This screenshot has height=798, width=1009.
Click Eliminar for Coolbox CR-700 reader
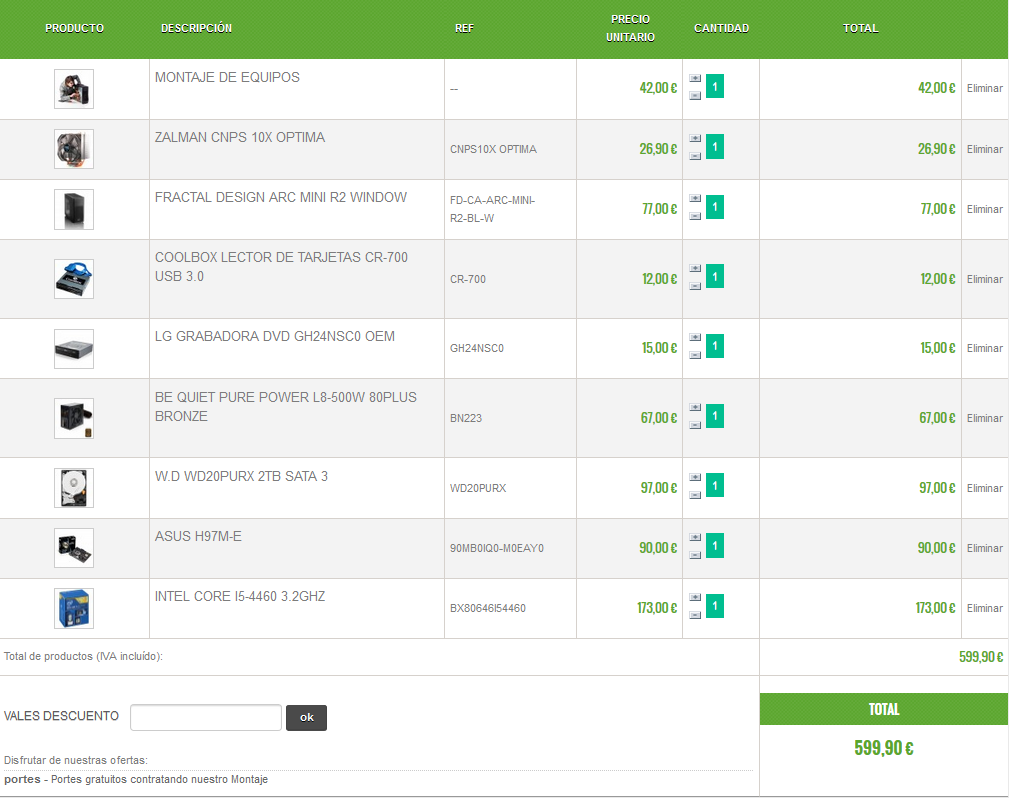pos(985,279)
